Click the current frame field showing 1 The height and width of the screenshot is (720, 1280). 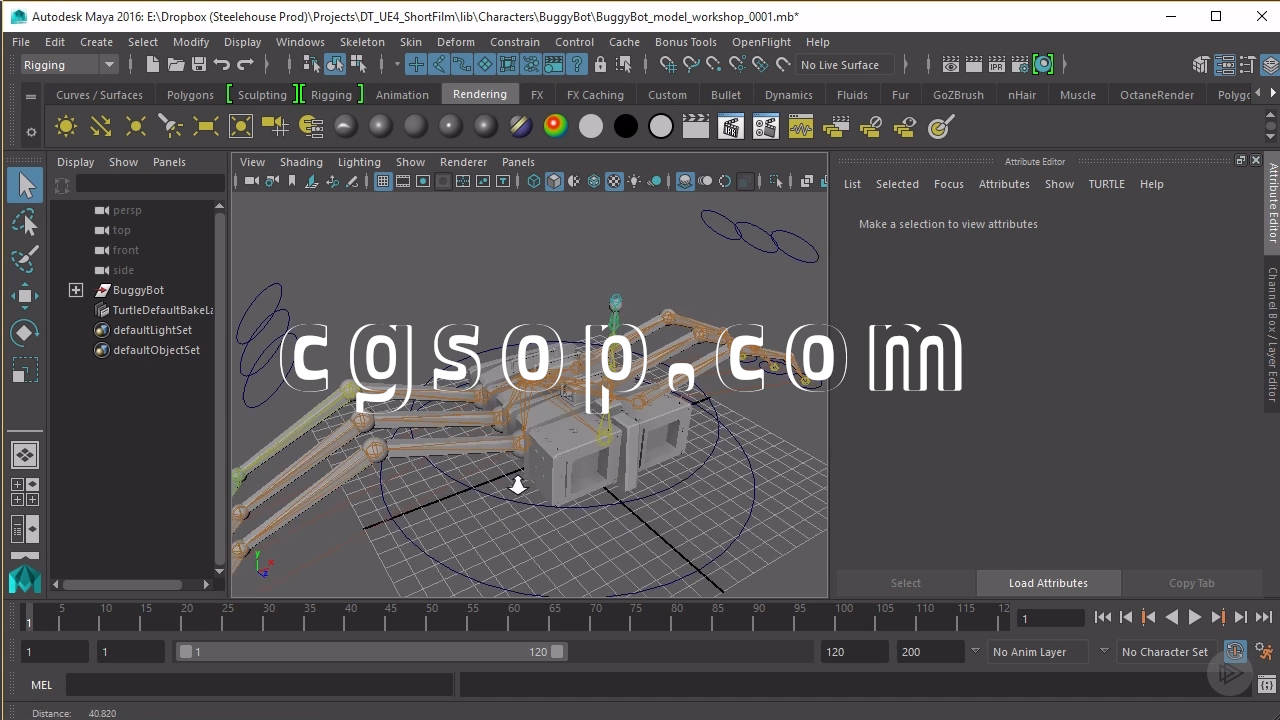pyautogui.click(x=1050, y=618)
